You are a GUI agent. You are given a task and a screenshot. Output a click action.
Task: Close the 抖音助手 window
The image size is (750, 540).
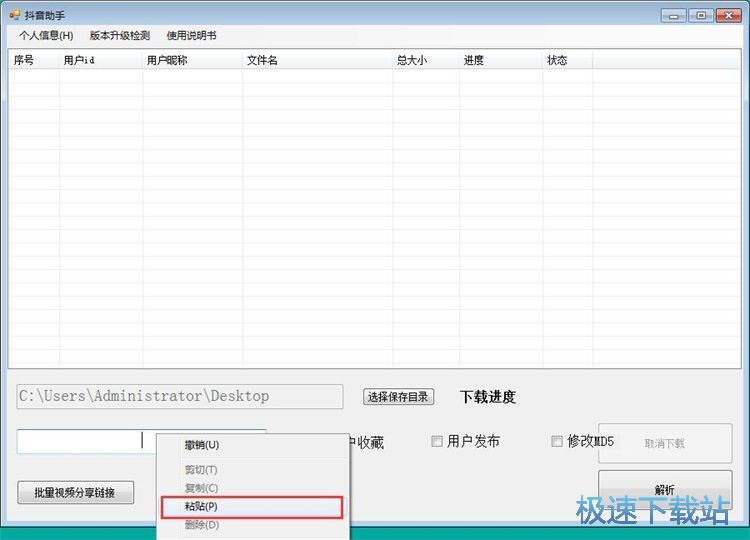728,16
